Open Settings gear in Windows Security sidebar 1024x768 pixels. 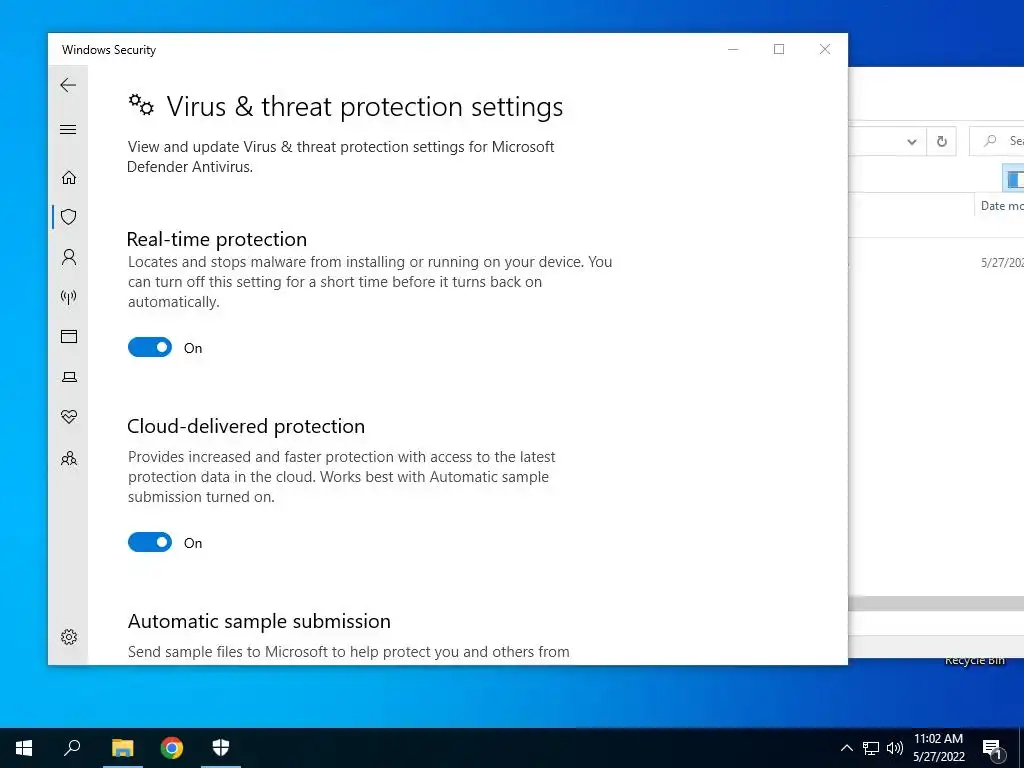69,637
